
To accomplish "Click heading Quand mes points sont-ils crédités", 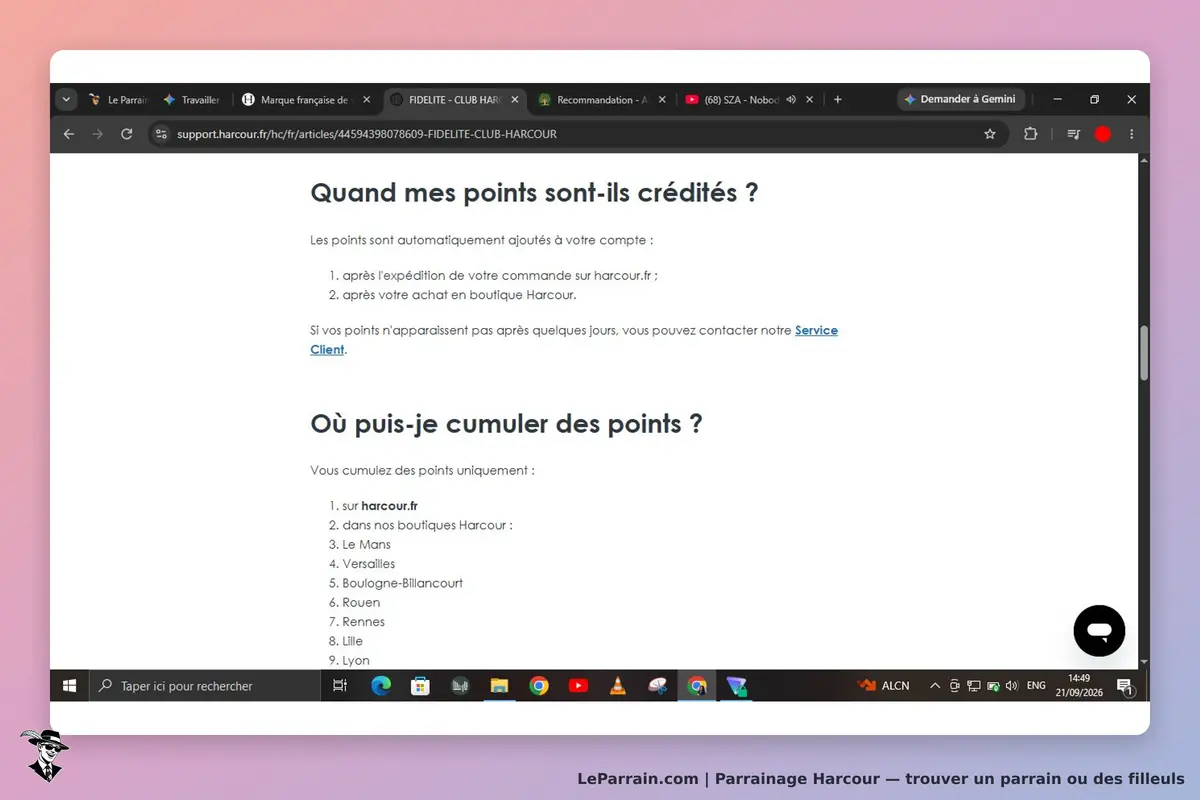I will [534, 193].
